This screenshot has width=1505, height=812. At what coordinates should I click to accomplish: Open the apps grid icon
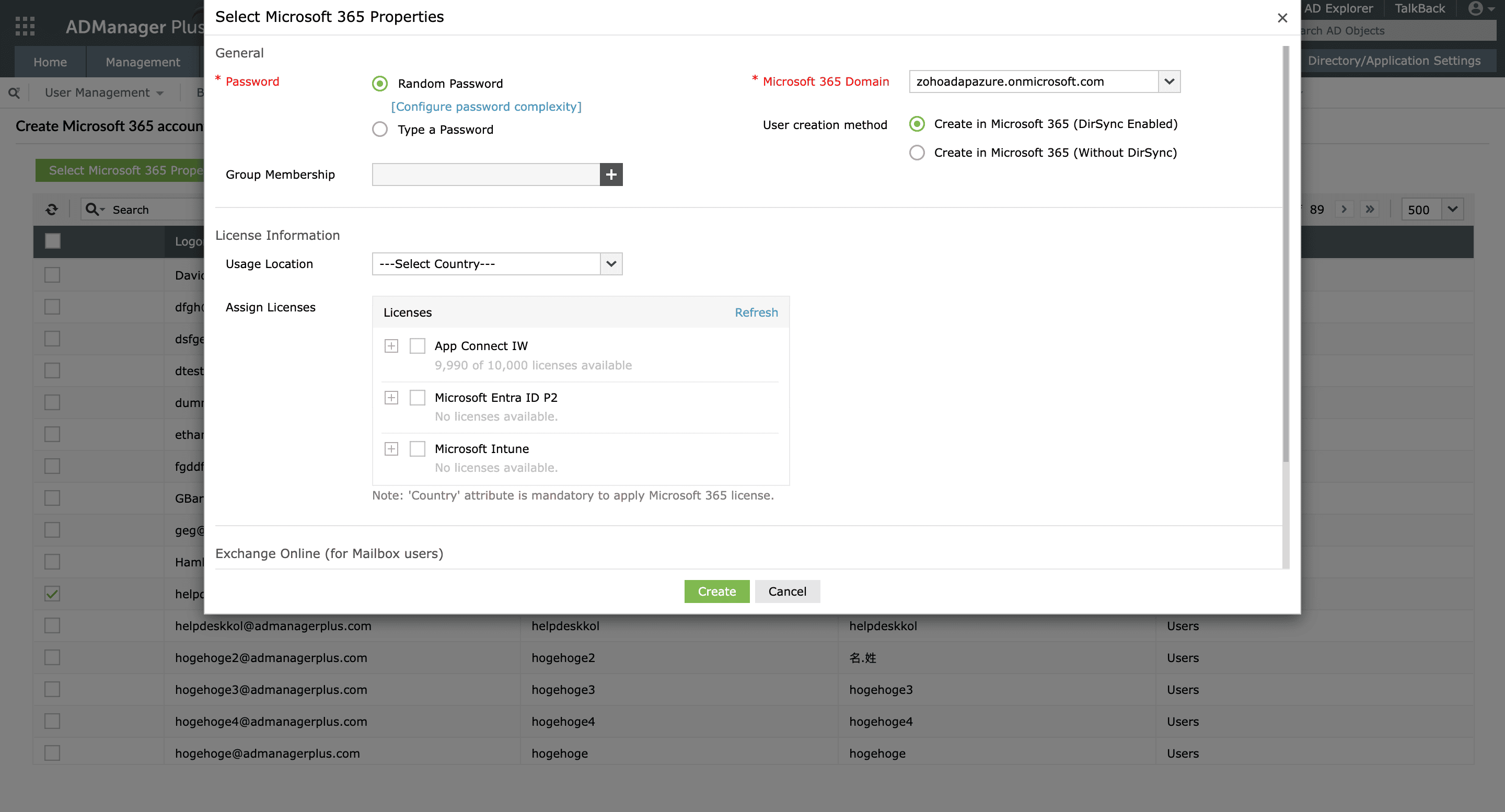pyautogui.click(x=25, y=26)
